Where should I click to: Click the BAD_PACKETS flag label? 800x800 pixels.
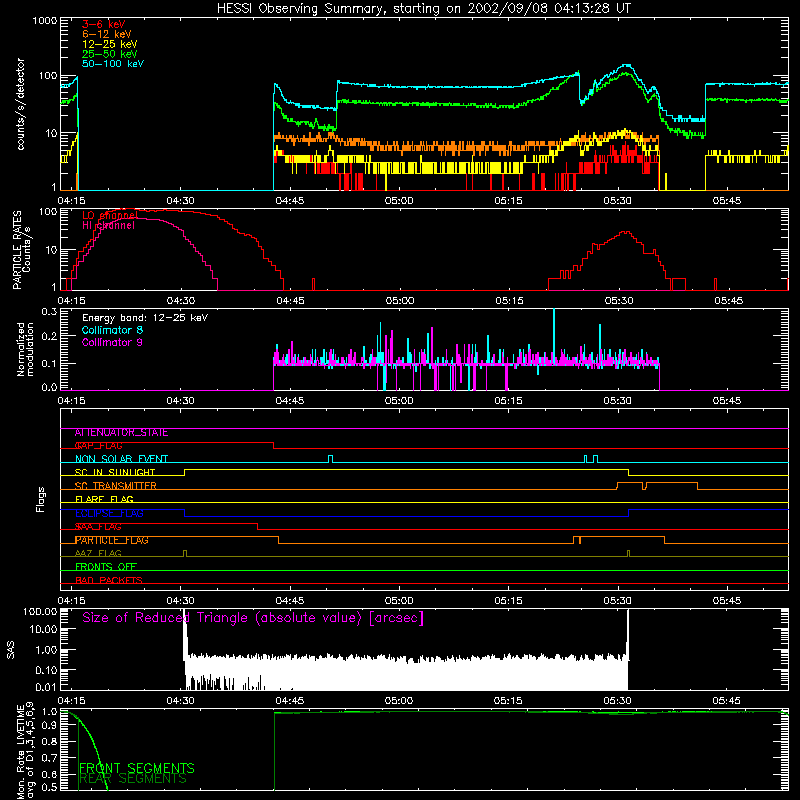coord(109,580)
